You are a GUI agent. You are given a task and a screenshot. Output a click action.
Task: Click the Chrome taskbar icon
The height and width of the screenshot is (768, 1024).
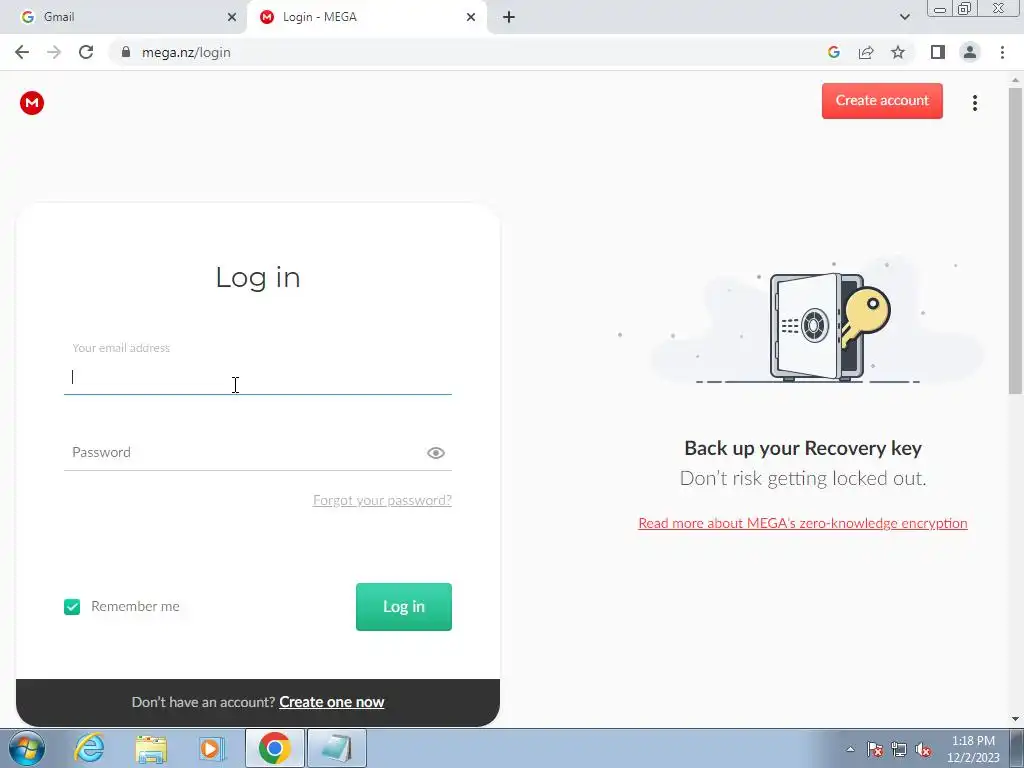pos(274,748)
